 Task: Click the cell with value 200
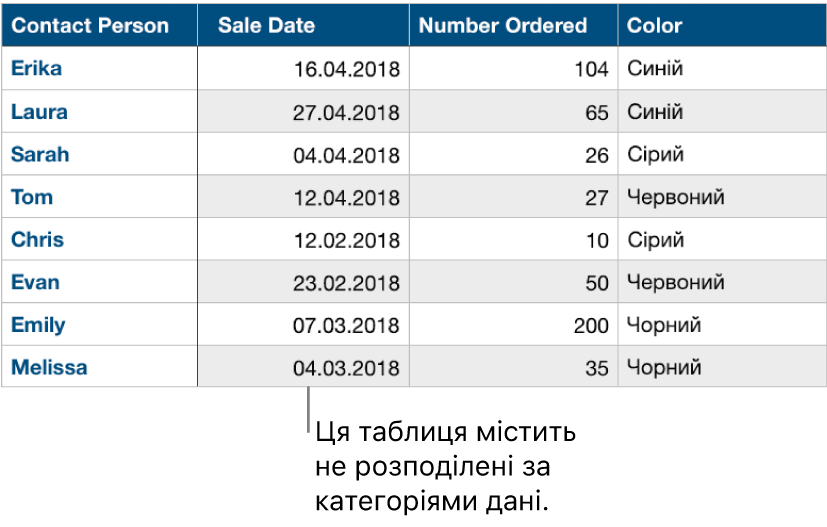pyautogui.click(x=591, y=326)
